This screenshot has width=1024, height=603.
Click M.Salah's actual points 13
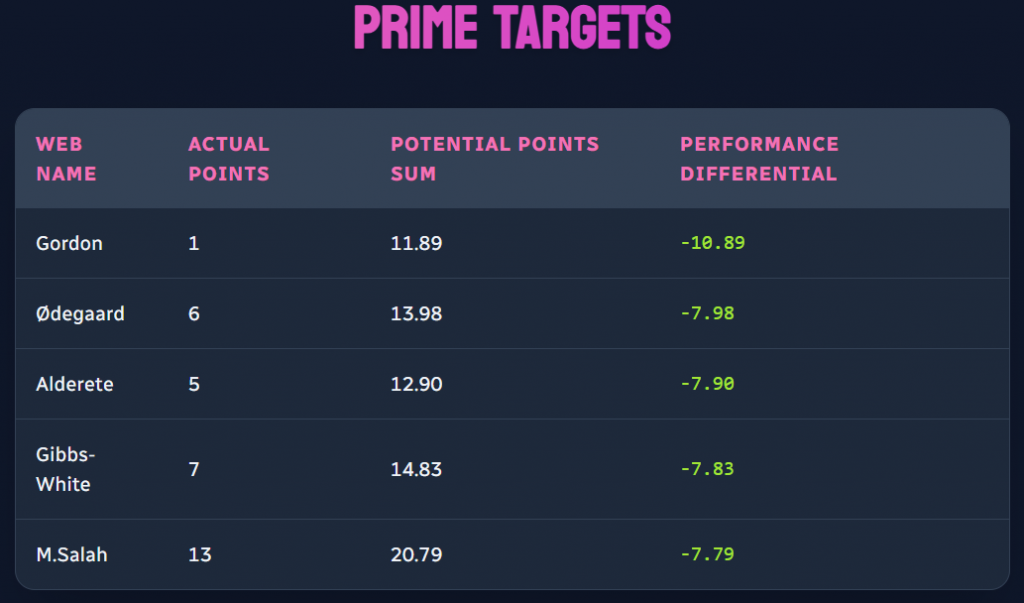pyautogui.click(x=200, y=554)
